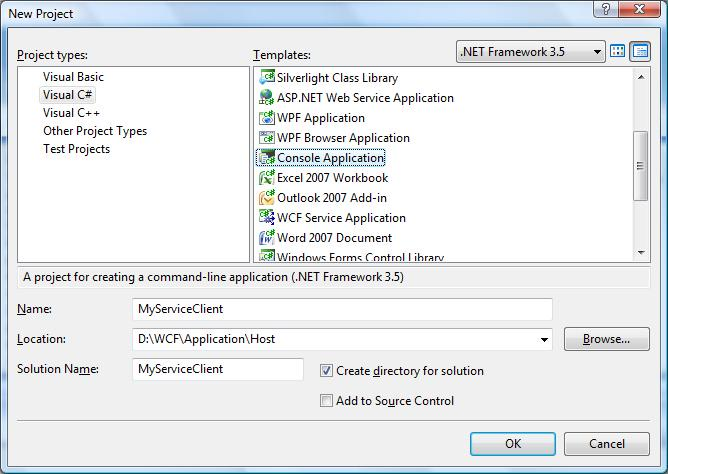Click the Location field with D:\WCF\Application\Host

[342, 339]
